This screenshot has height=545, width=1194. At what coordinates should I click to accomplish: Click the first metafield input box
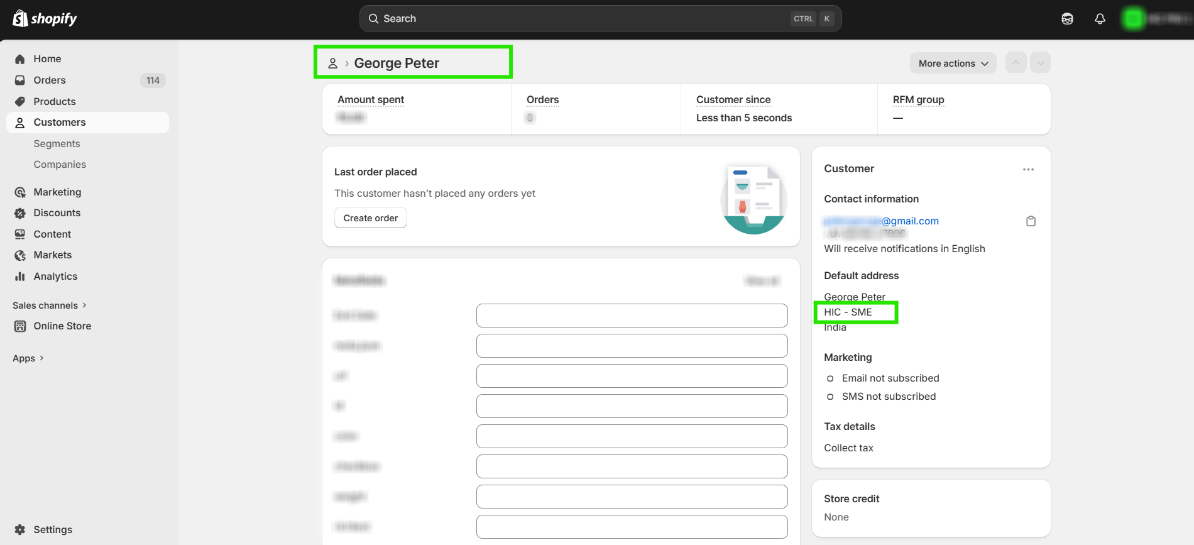[632, 316]
